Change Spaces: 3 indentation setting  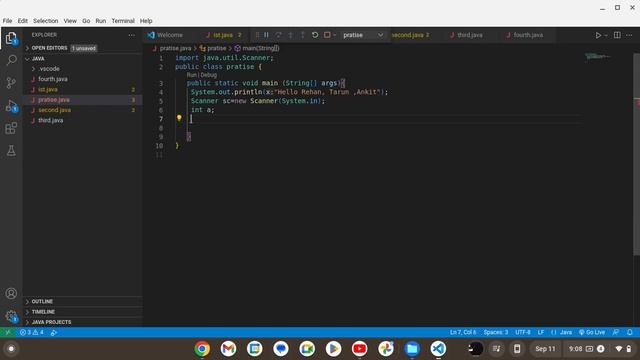pos(496,332)
